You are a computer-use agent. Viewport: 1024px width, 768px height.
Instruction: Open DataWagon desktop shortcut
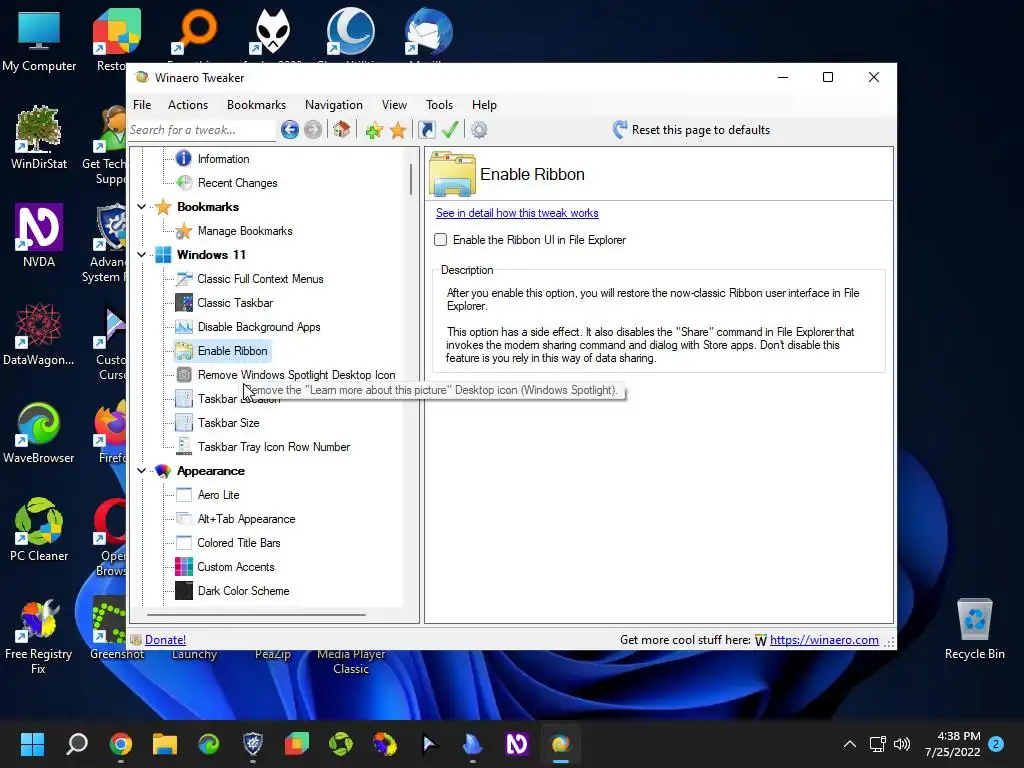(39, 334)
